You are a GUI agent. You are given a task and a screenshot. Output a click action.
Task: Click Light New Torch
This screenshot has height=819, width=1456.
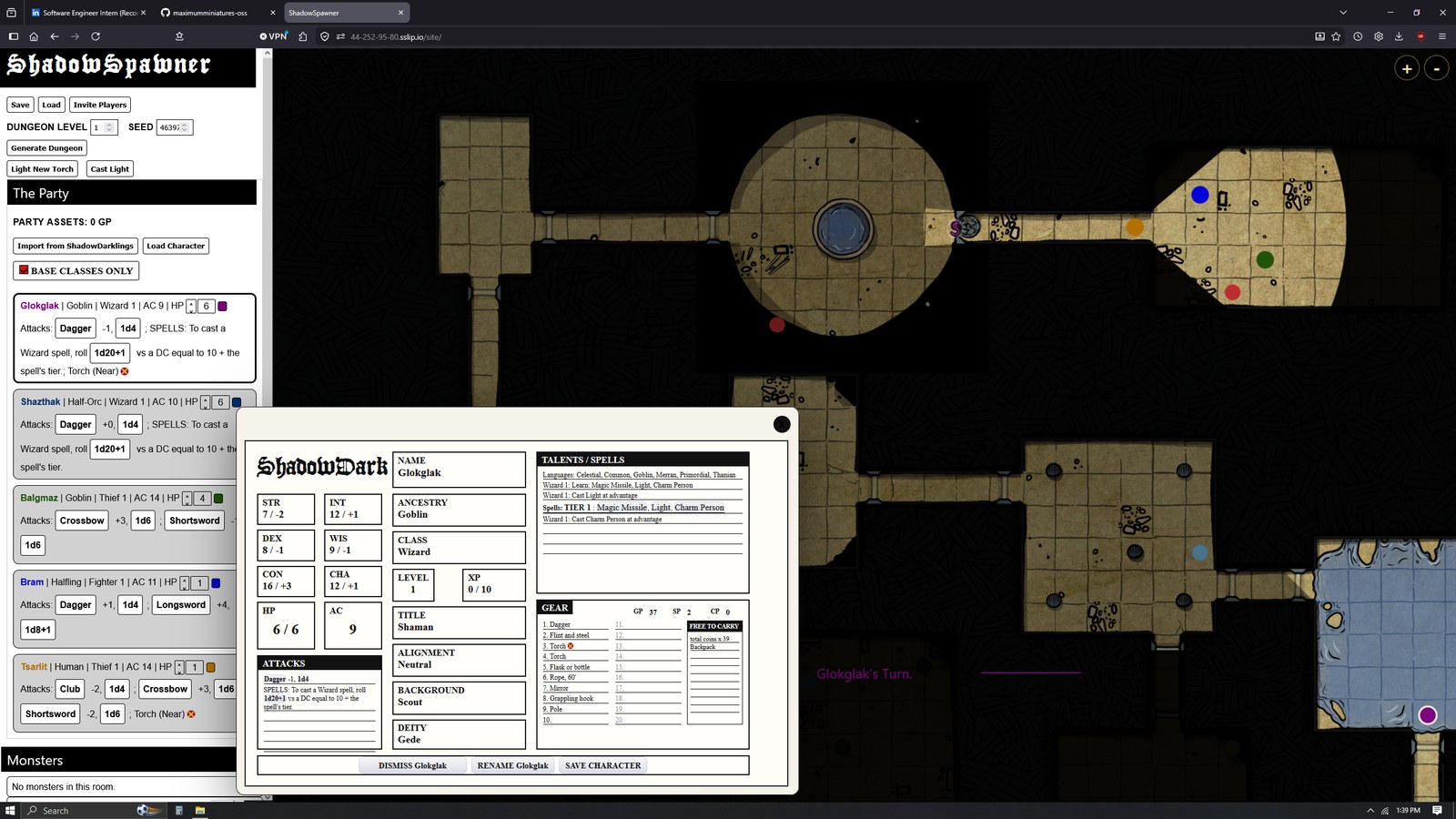42,169
